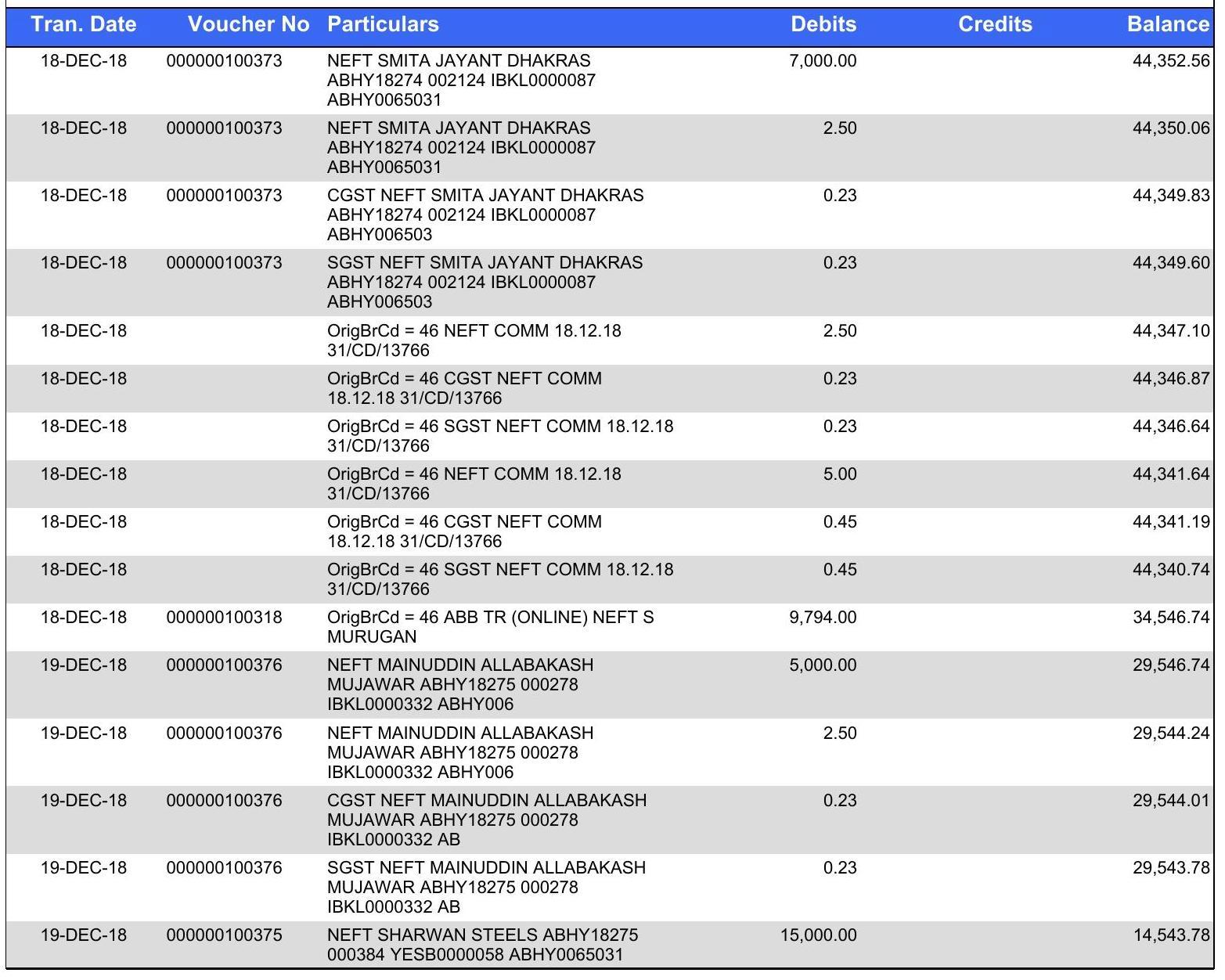Click balance 44,340.74
Viewport: 1225px width, 980px height.
point(1171,570)
